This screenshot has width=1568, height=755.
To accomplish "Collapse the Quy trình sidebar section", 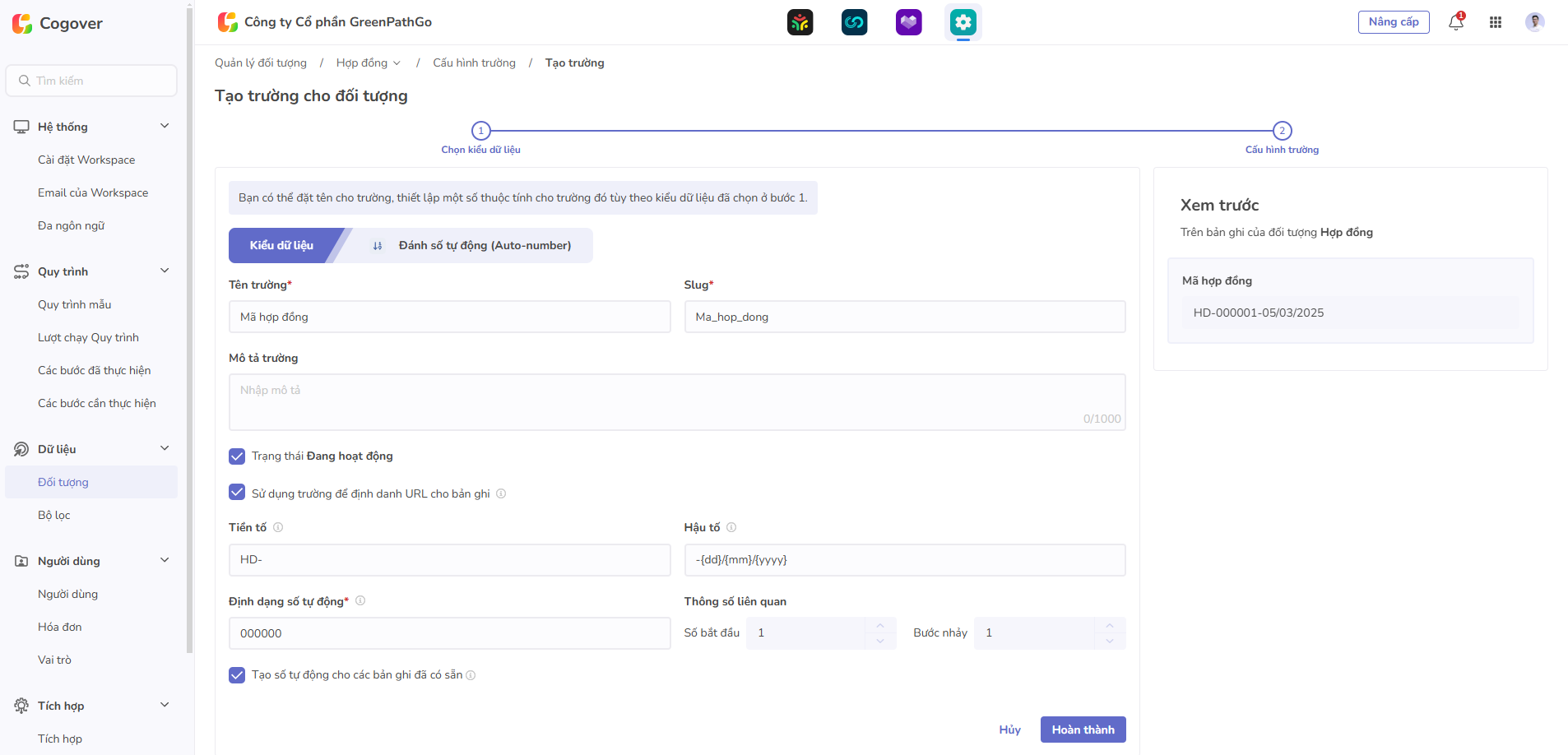I will (165, 271).
